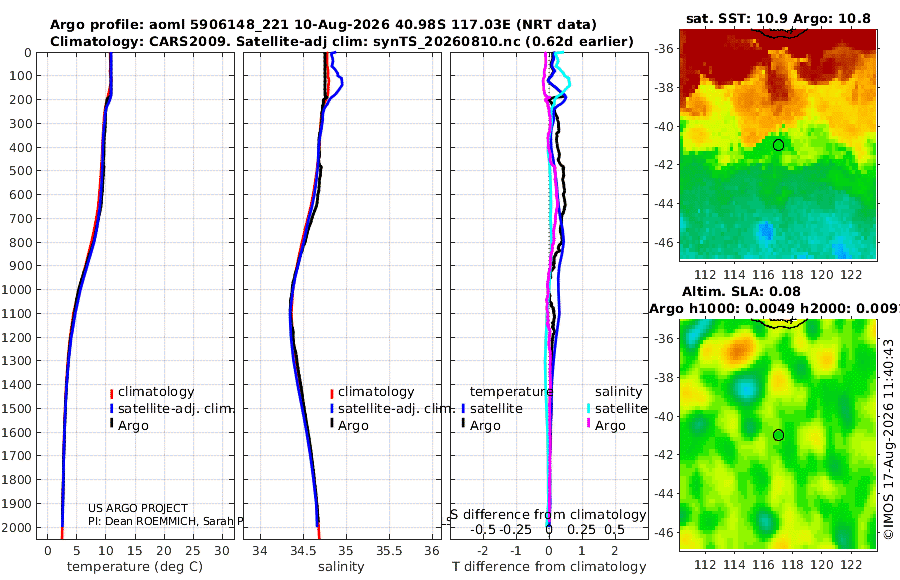Click the Argo profile title text
The image size is (900, 580).
pyautogui.click(x=323, y=25)
